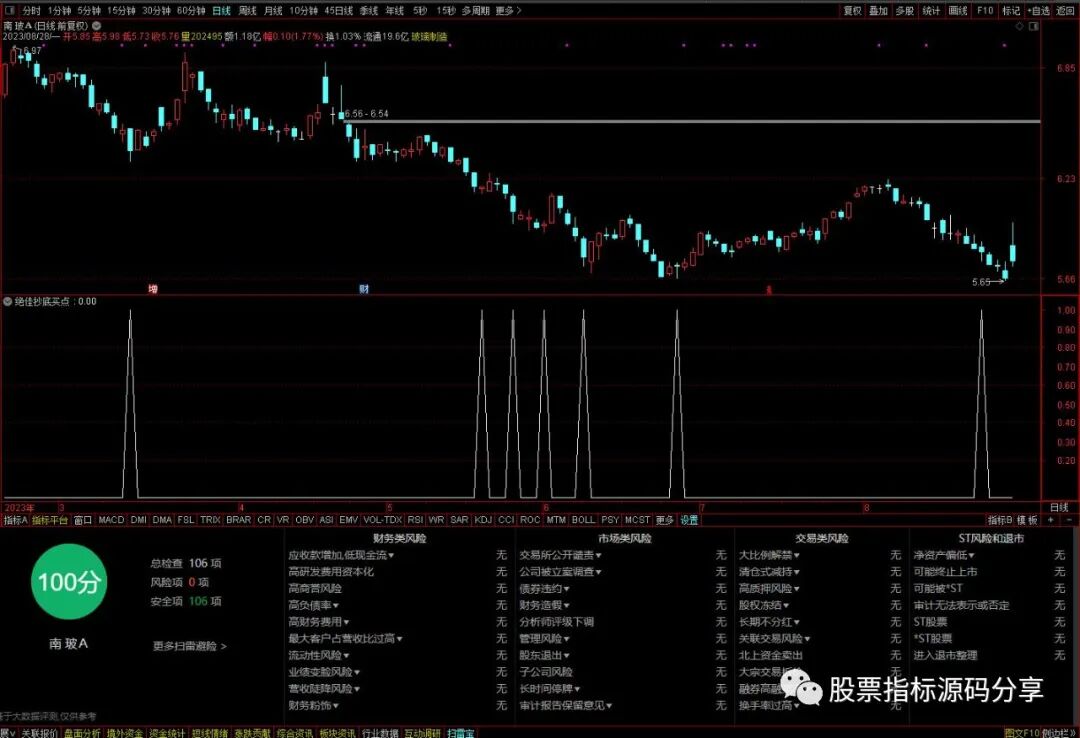Click 标记 mark button
This screenshot has width=1080, height=738.
1011,11
